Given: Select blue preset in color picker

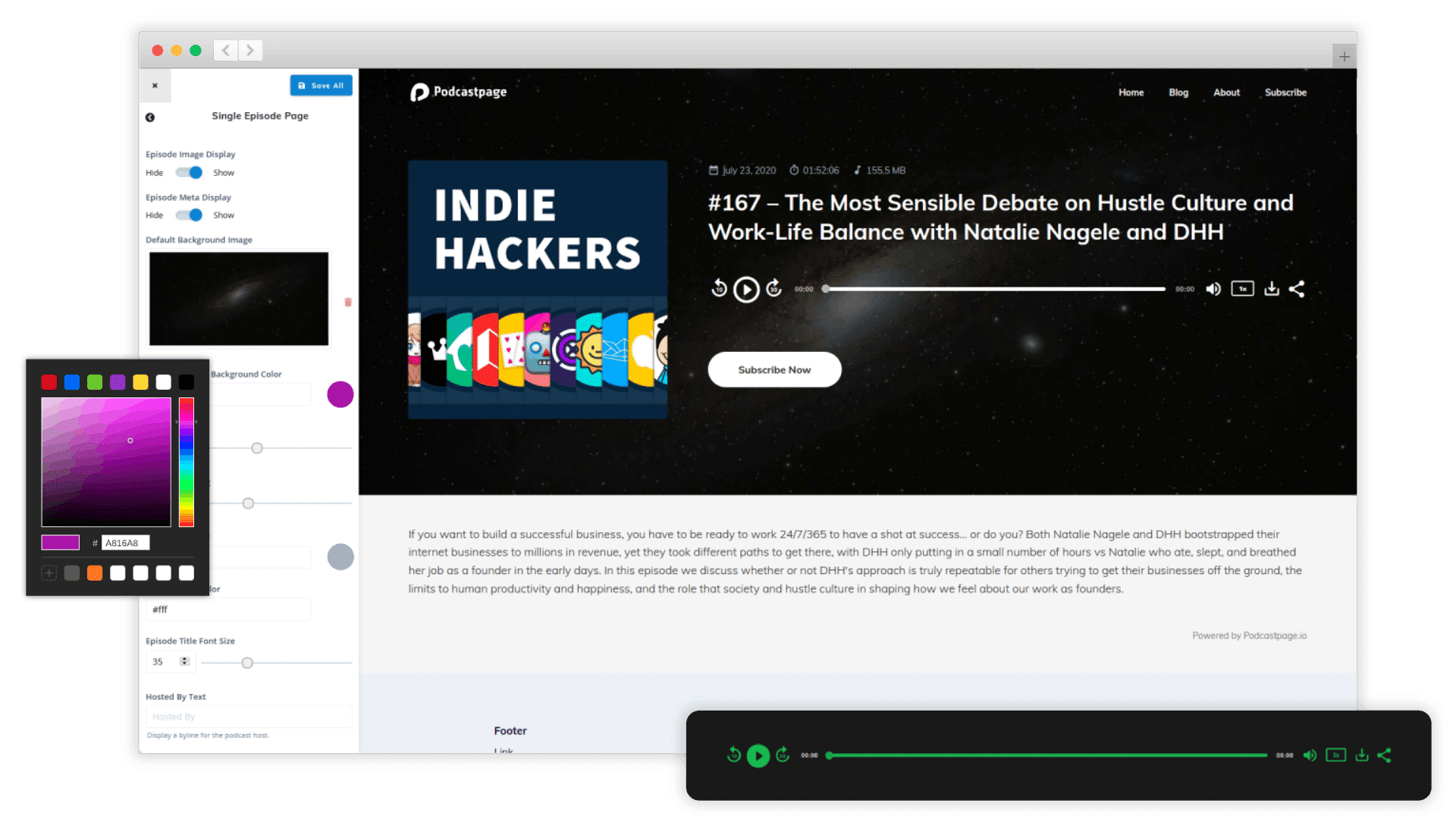Looking at the screenshot, I should click(x=72, y=382).
